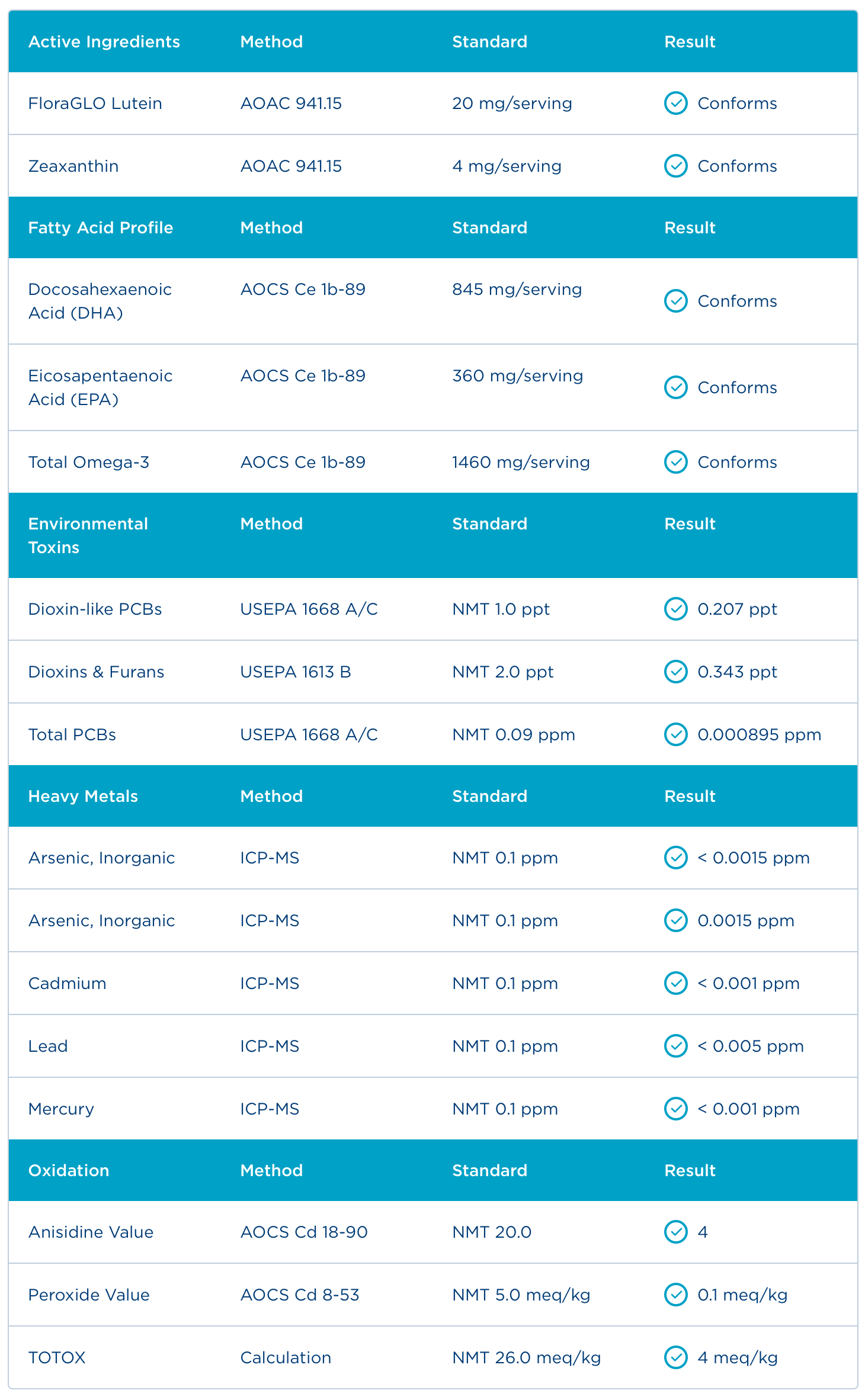Click the USEPA 1613 B method cell

click(296, 672)
